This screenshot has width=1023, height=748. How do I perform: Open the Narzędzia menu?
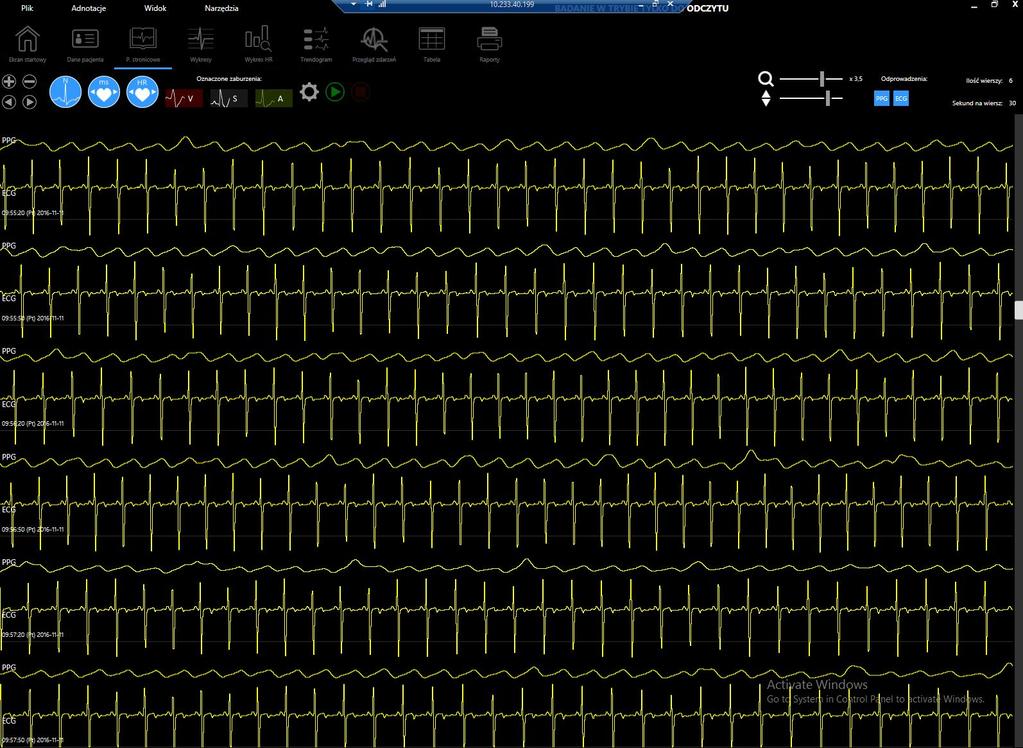(x=221, y=8)
